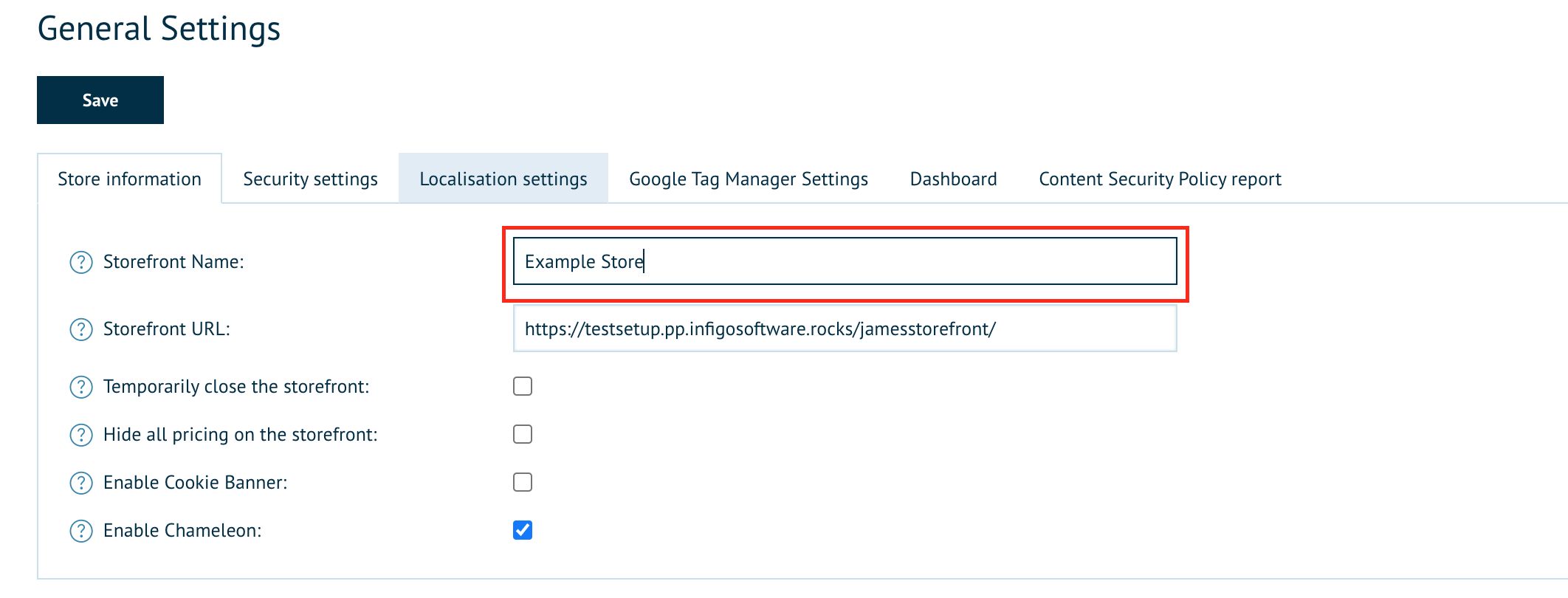Tick Temporarily close the storefront checkbox
This screenshot has height=598, width=1568.
523,386
